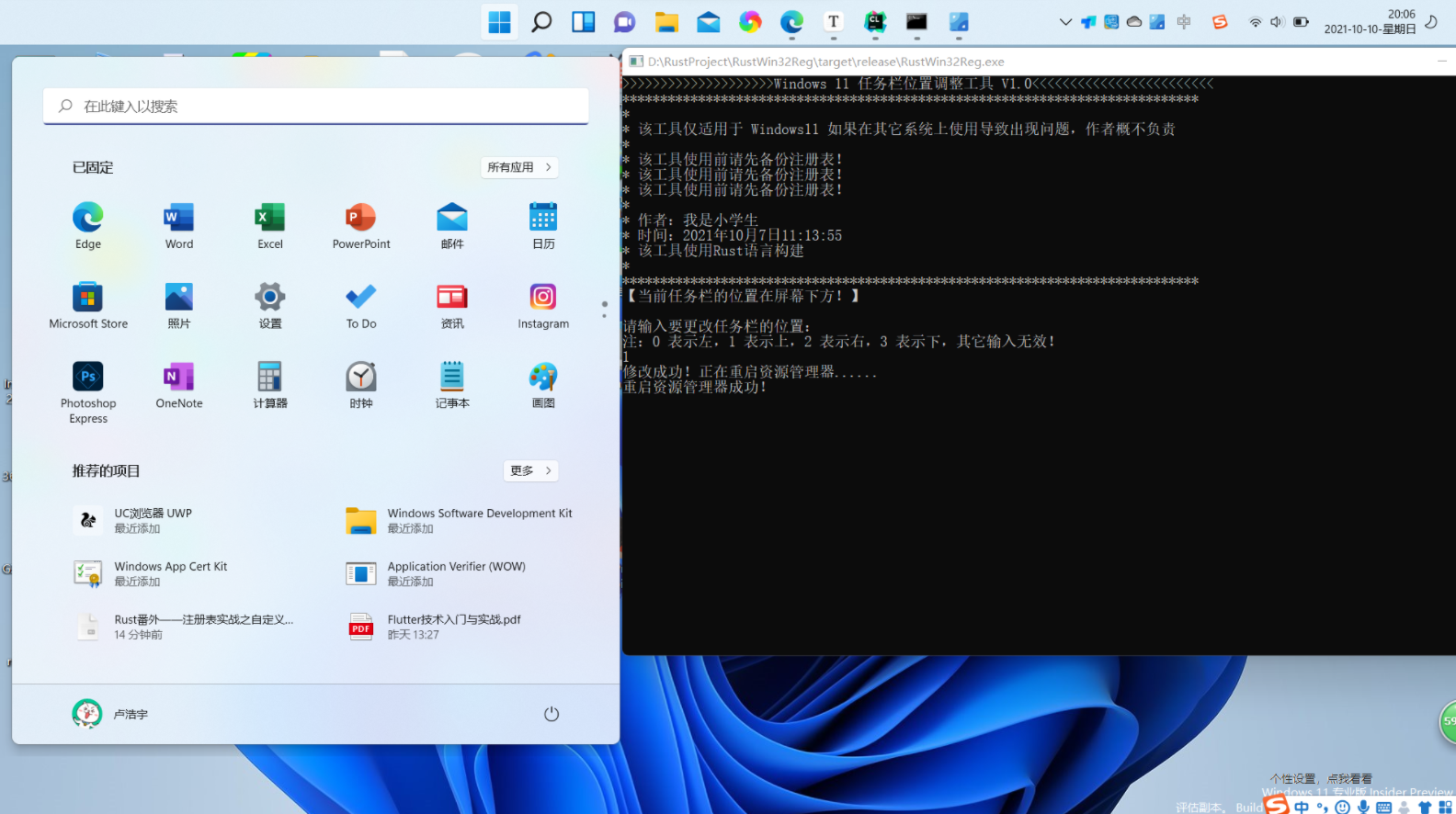Image resolution: width=1456 pixels, height=814 pixels.
Task: Switch to Edge on the taskbar
Action: click(791, 22)
